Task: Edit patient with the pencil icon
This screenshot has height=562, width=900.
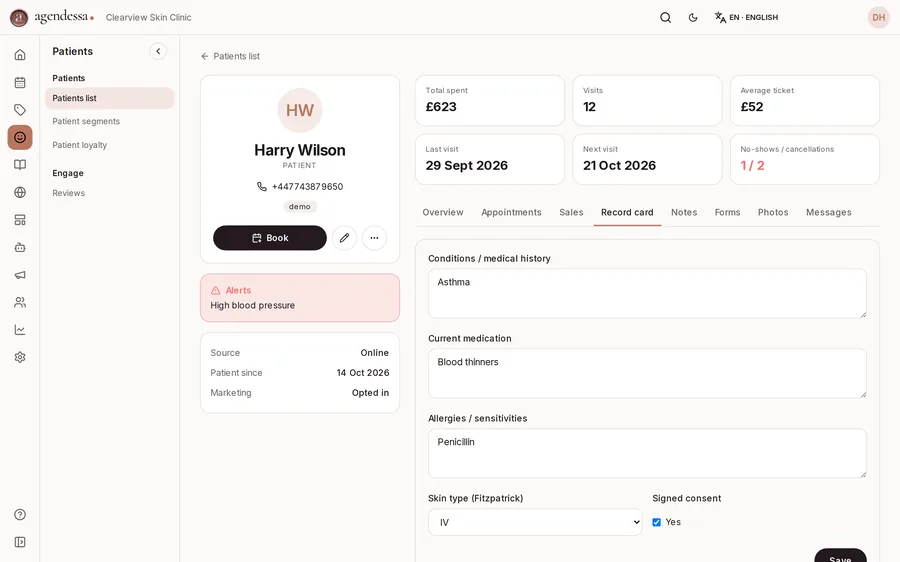Action: point(344,238)
